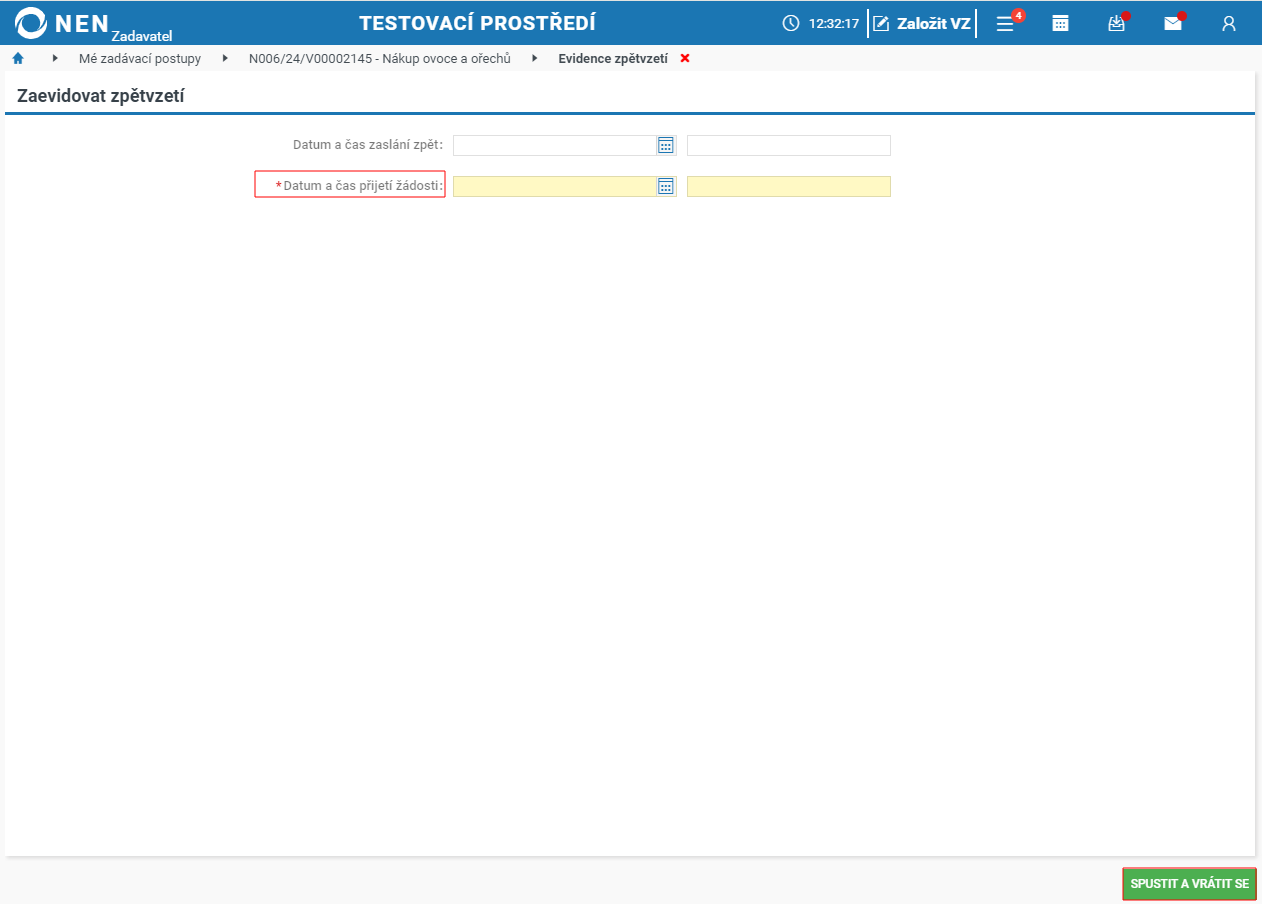This screenshot has width=1262, height=904.
Task: Close the Evidence zpětvzetí breadcrumb with the red X
Action: (685, 58)
